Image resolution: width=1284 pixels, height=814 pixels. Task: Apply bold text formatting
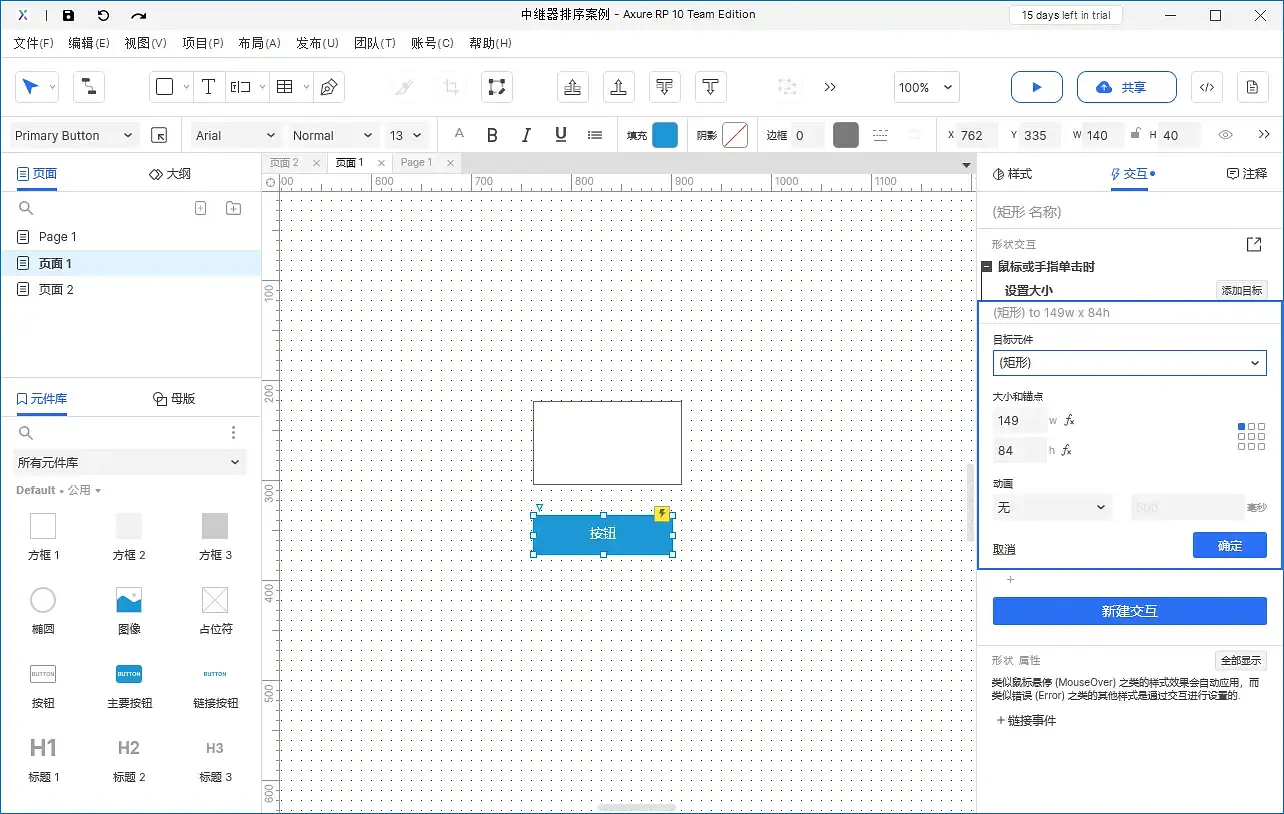point(492,135)
